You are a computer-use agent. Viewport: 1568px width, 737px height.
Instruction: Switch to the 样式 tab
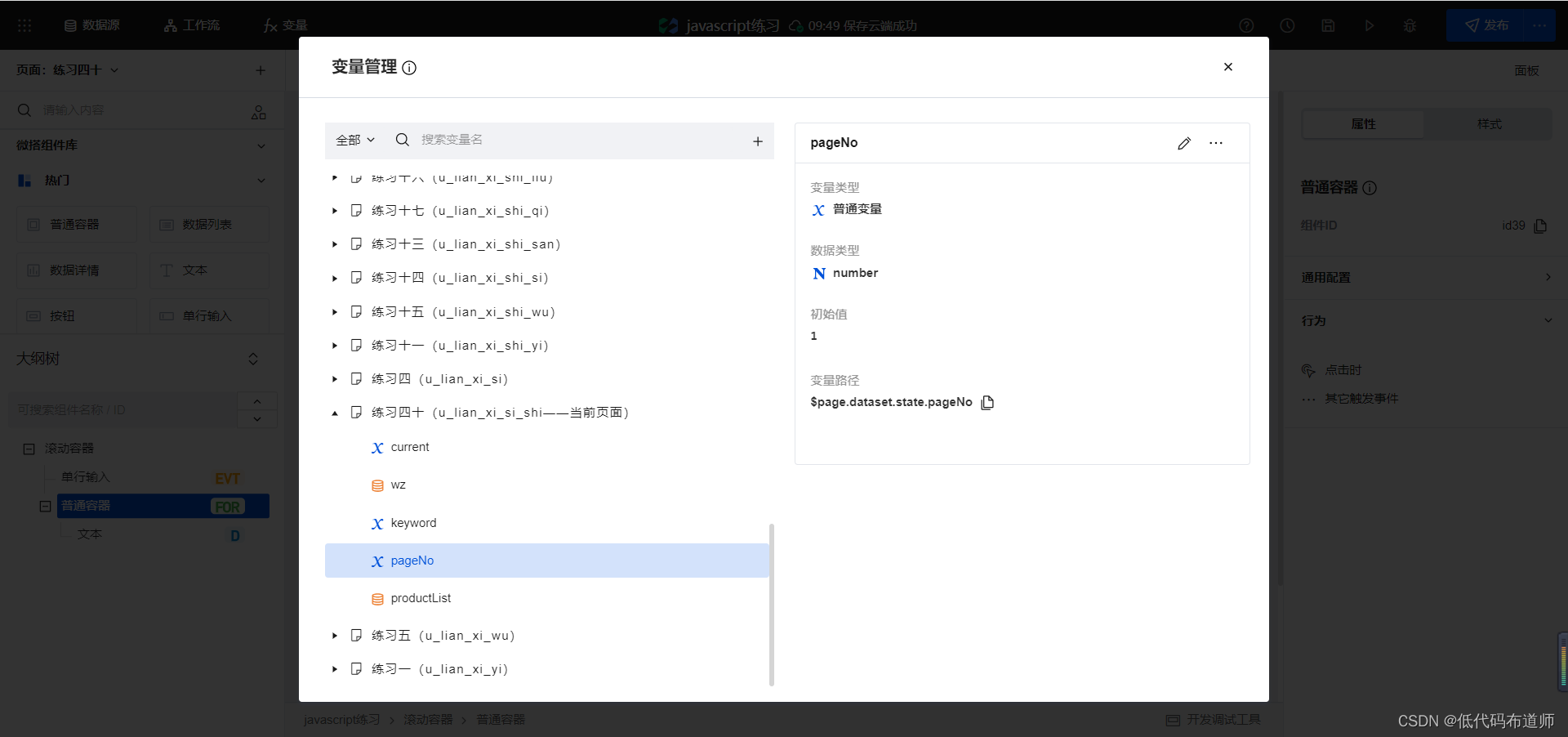point(1489,124)
